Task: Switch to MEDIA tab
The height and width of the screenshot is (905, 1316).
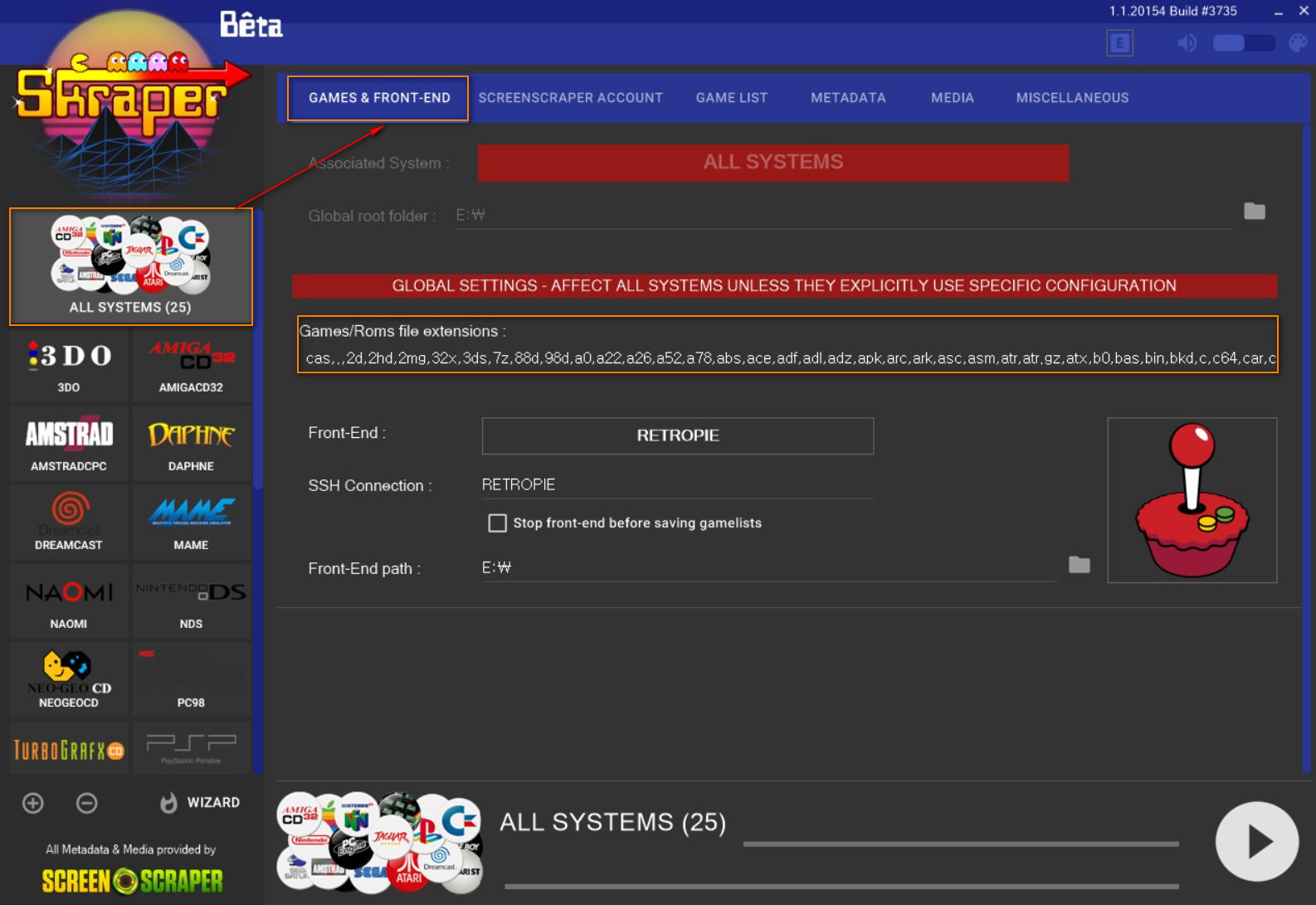Action: pos(953,98)
